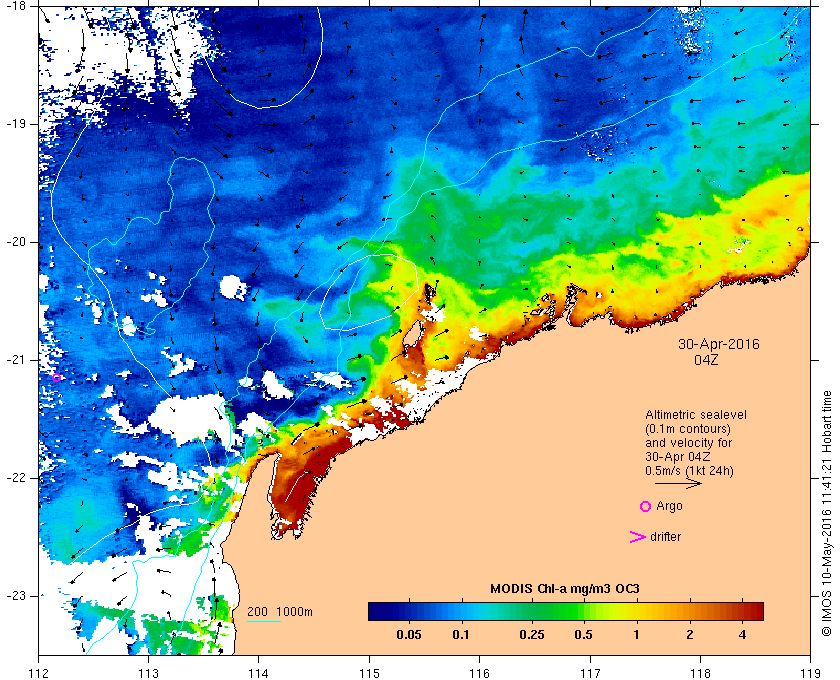Click the colorbar tick label 0.1
The height and width of the screenshot is (680, 840).
coord(461,635)
